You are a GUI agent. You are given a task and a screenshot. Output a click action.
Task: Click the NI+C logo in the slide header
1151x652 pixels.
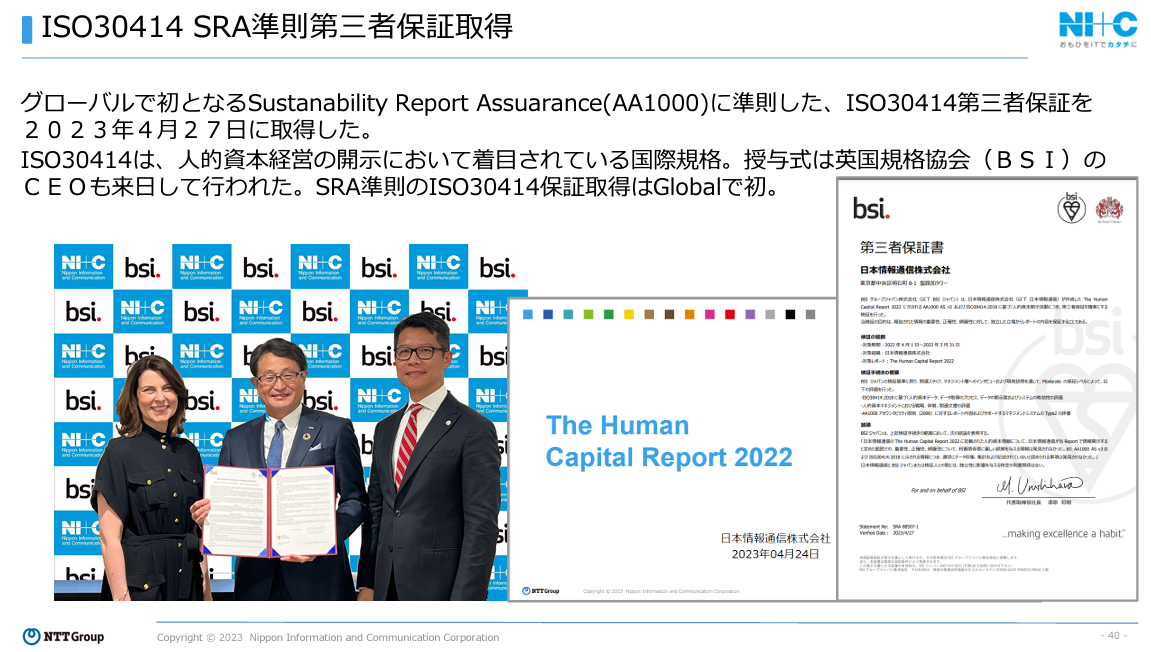(x=1098, y=25)
